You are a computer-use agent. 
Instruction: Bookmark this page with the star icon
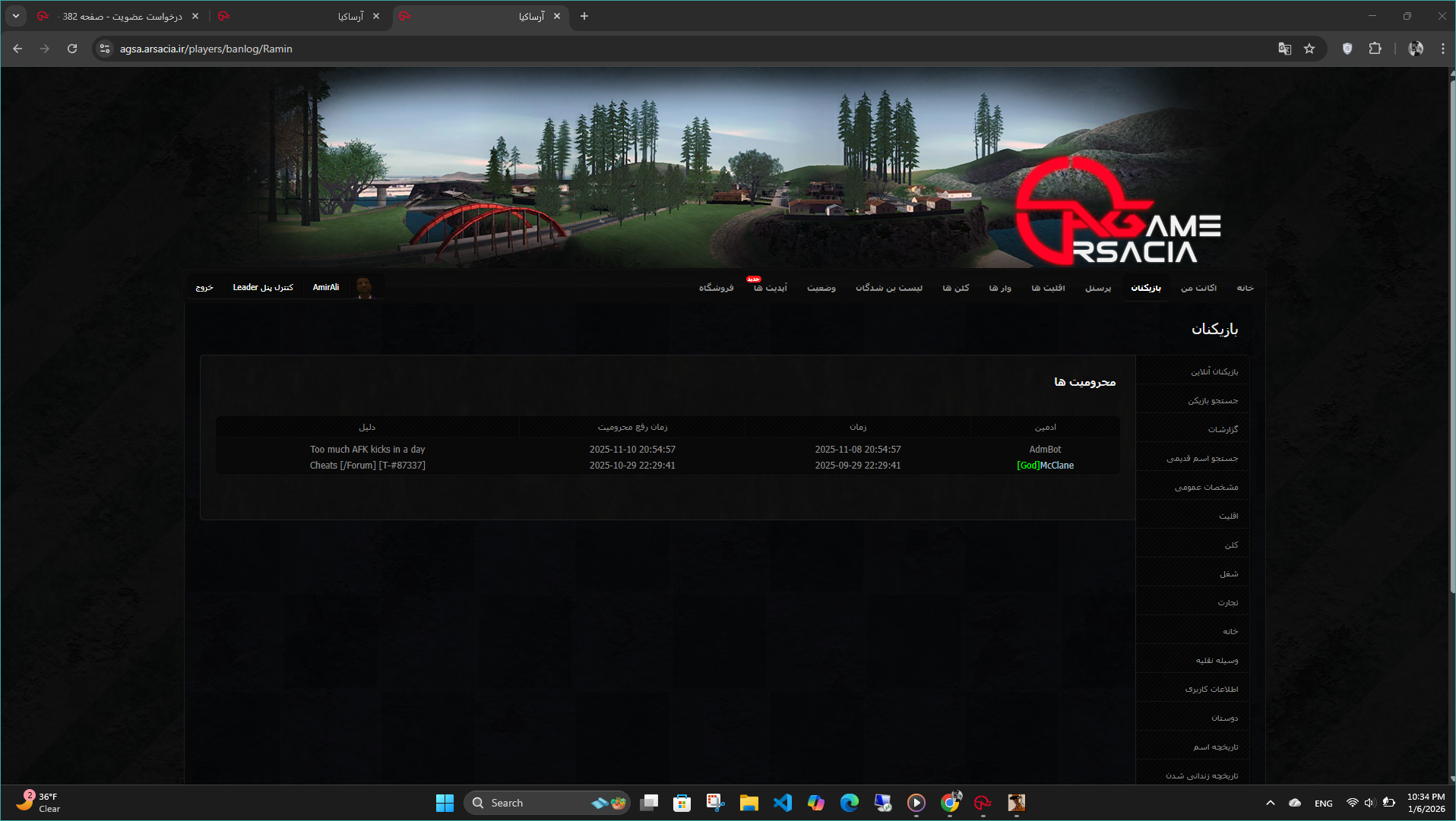click(1309, 48)
